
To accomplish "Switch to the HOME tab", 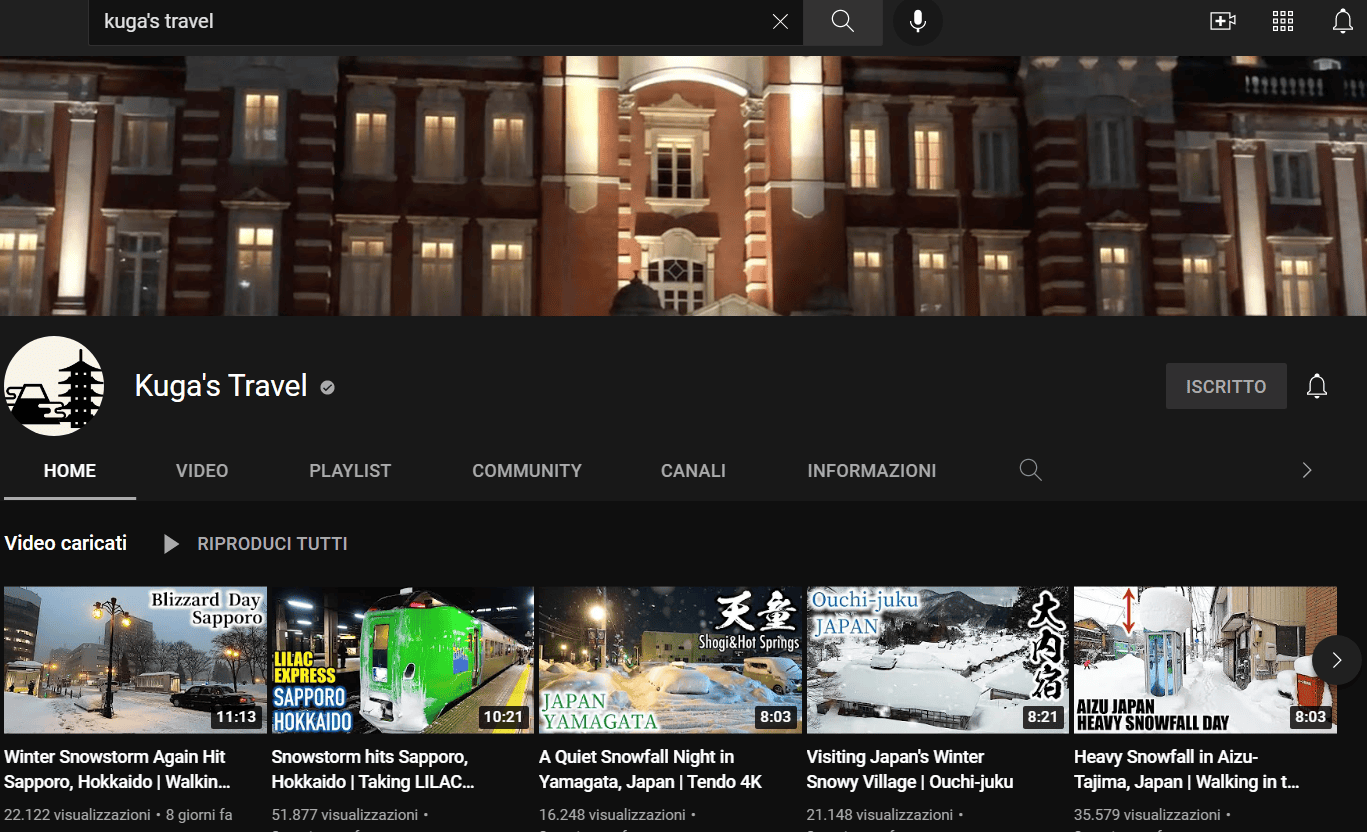I will [x=70, y=470].
